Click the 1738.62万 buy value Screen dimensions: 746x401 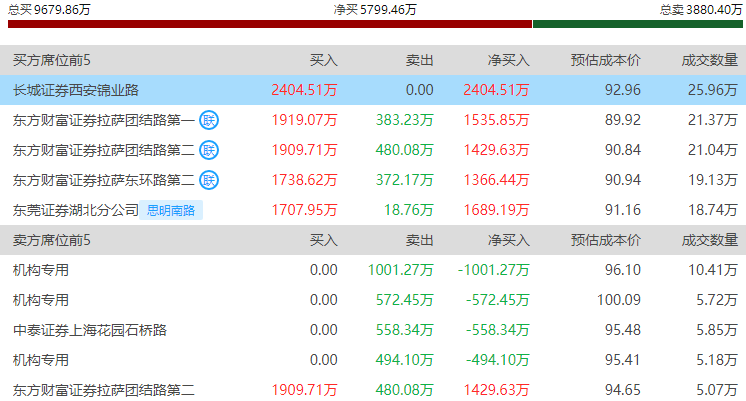[x=304, y=180]
